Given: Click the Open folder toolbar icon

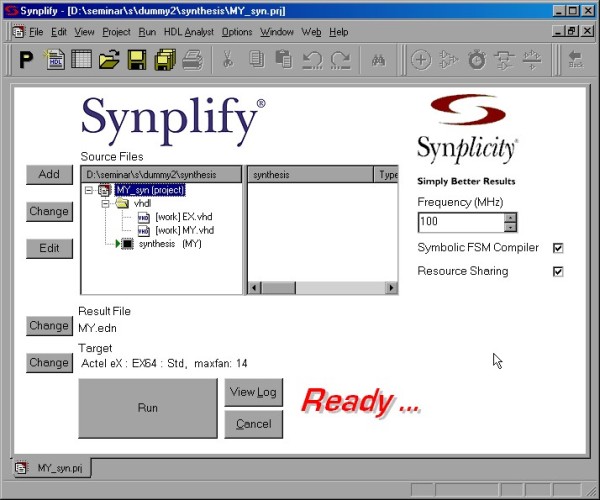Looking at the screenshot, I should pyautogui.click(x=109, y=60).
